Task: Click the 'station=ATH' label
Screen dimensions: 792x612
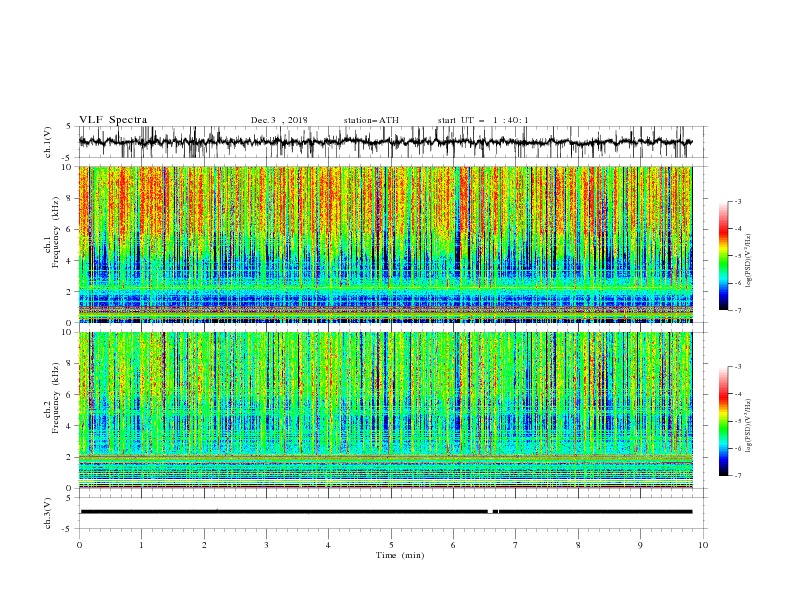Action: point(371,120)
